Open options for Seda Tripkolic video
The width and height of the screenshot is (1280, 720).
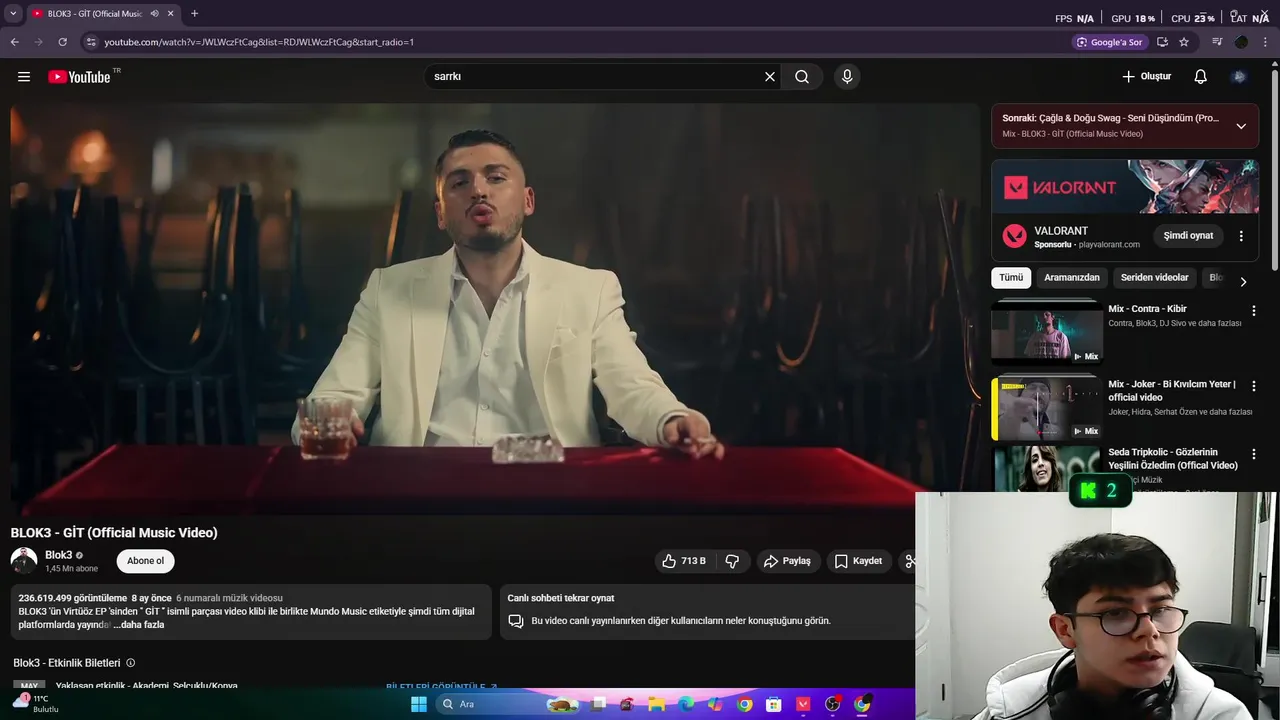[1254, 454]
